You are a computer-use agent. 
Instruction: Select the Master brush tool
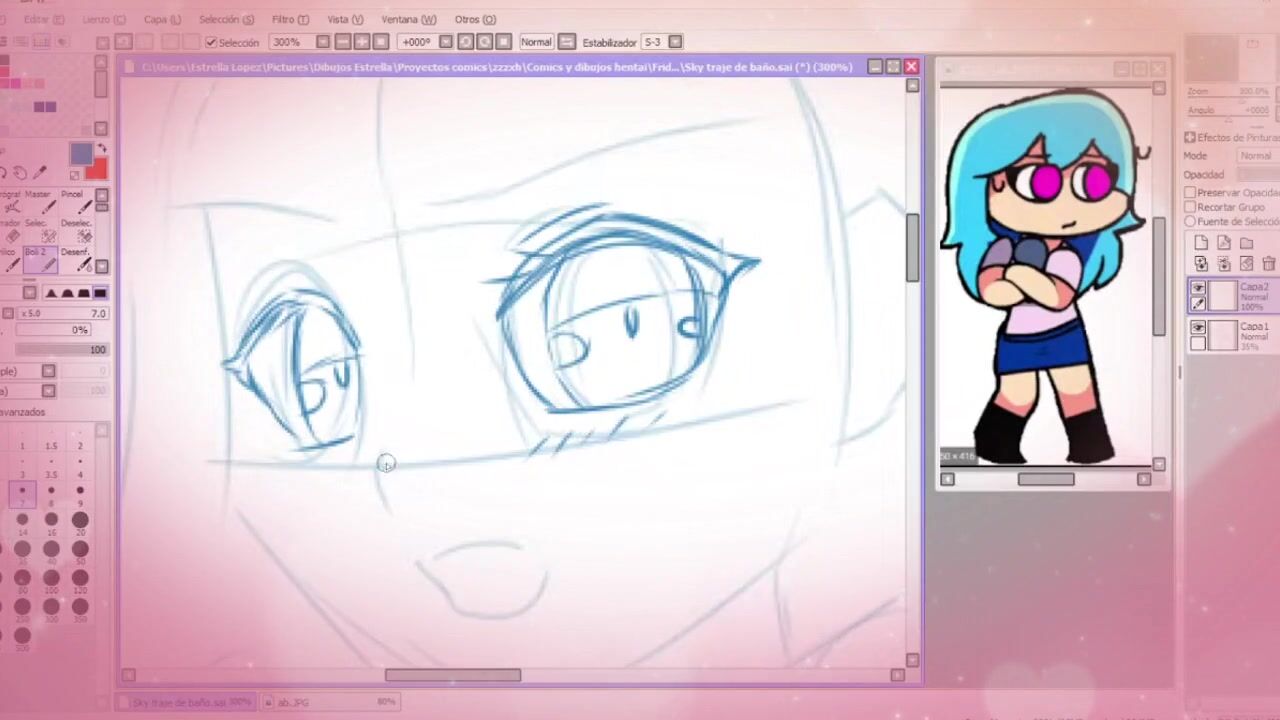(x=46, y=206)
